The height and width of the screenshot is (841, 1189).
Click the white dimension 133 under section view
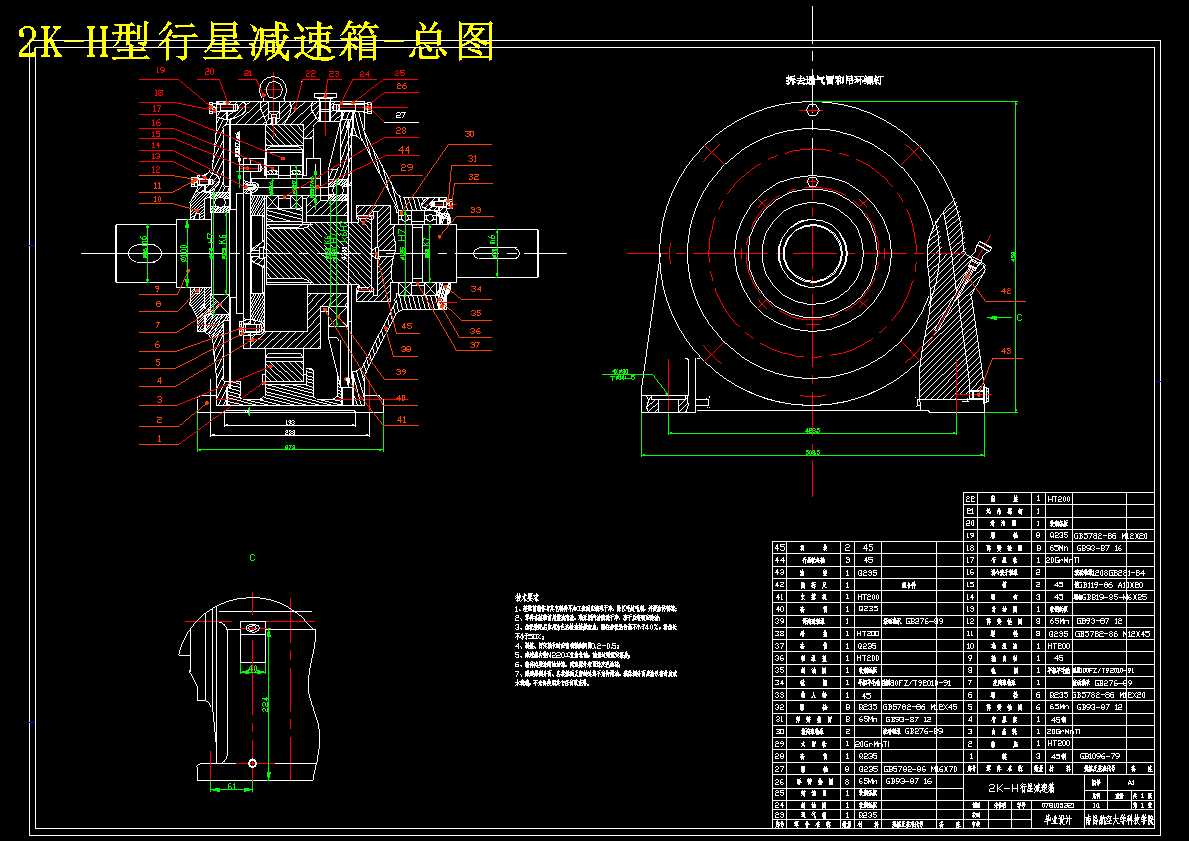pyautogui.click(x=290, y=422)
